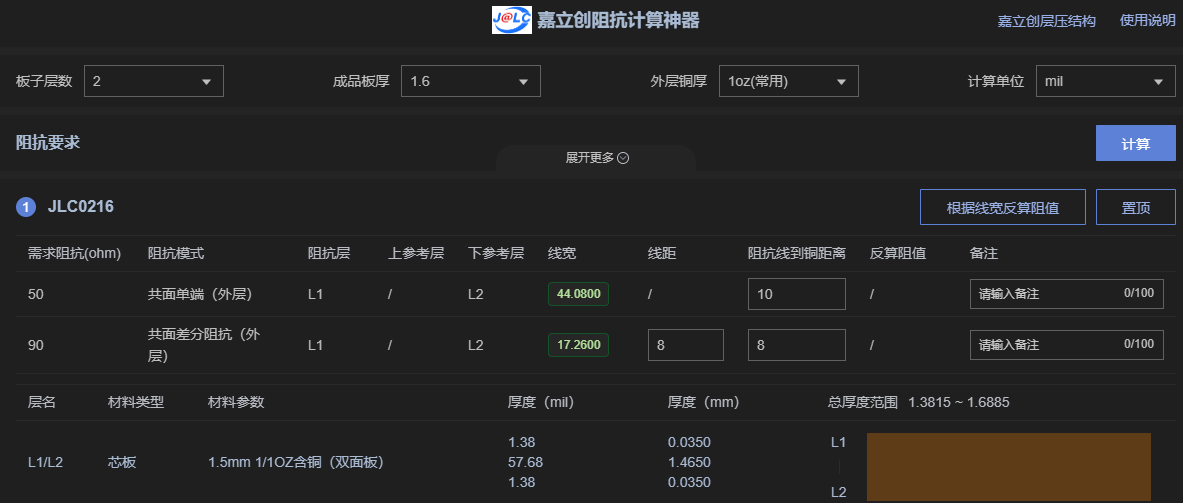This screenshot has width=1183, height=503.
Task: Click the 嘉立创阻抗计算神器 title text
Action: (x=618, y=20)
